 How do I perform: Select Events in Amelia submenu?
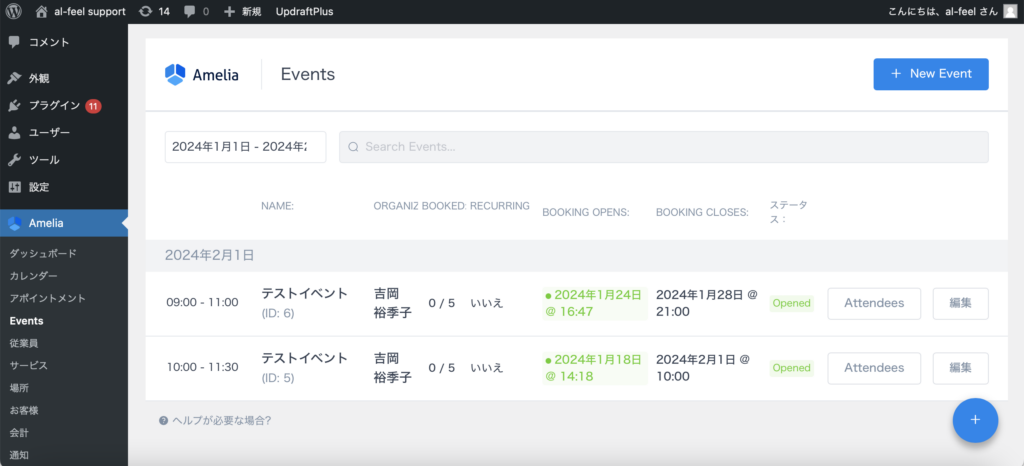[26, 321]
